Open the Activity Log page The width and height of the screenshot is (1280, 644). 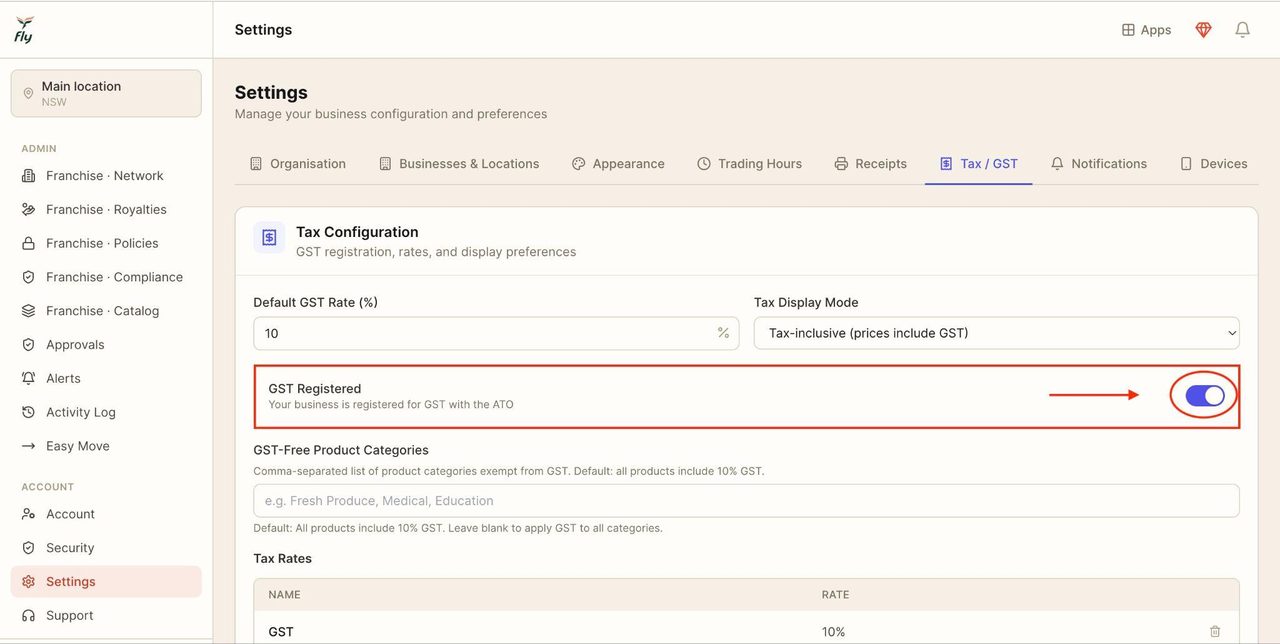point(106,412)
